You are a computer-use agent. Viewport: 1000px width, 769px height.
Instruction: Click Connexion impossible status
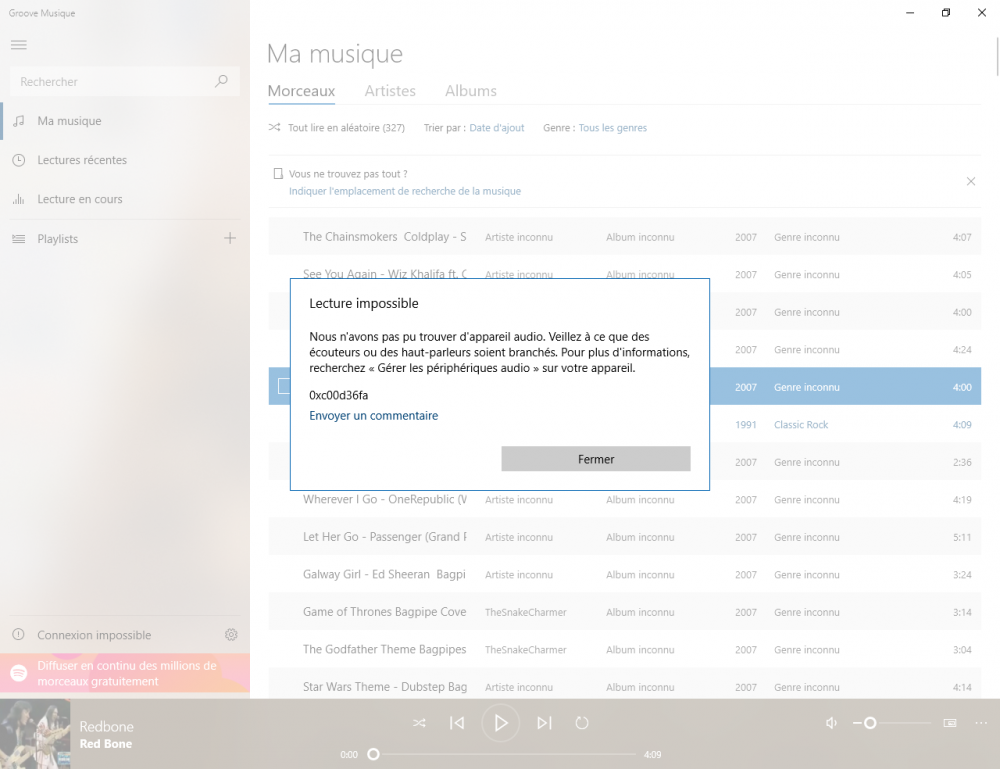point(94,635)
